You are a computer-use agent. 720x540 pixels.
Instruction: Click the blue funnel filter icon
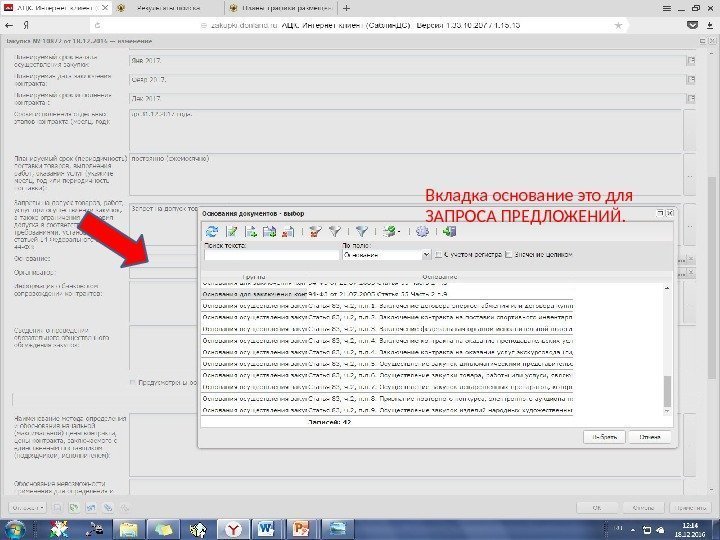click(362, 231)
